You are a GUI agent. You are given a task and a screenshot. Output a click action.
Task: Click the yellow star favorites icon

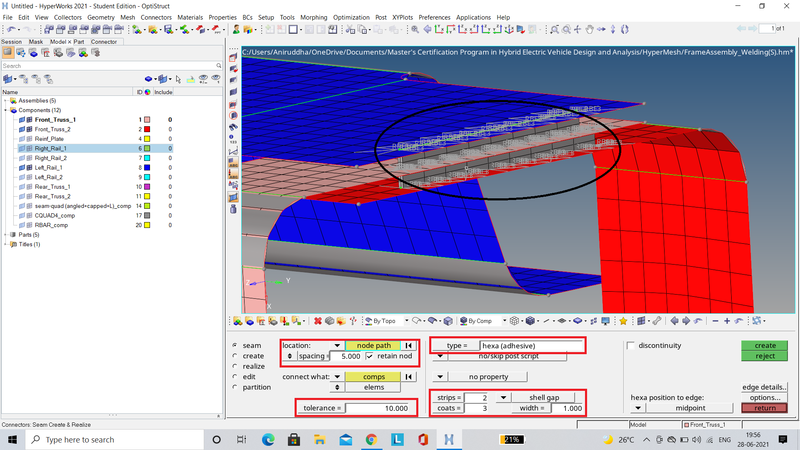622,321
